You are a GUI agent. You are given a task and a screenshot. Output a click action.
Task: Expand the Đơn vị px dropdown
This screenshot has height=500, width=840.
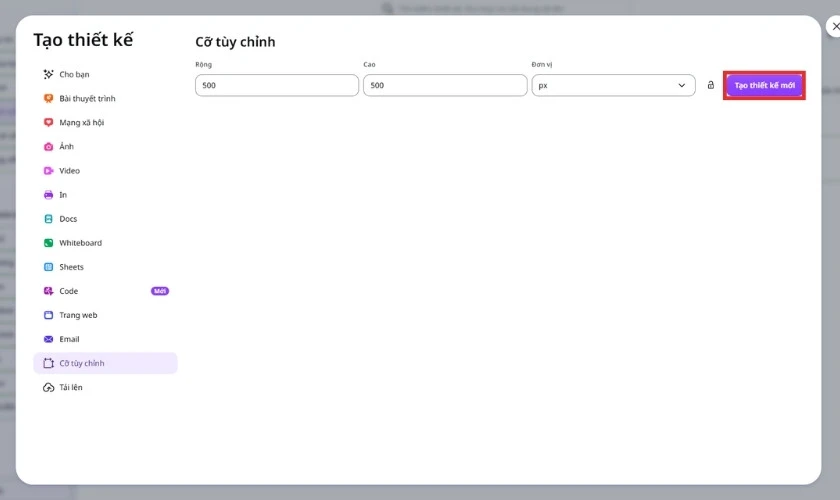point(613,85)
